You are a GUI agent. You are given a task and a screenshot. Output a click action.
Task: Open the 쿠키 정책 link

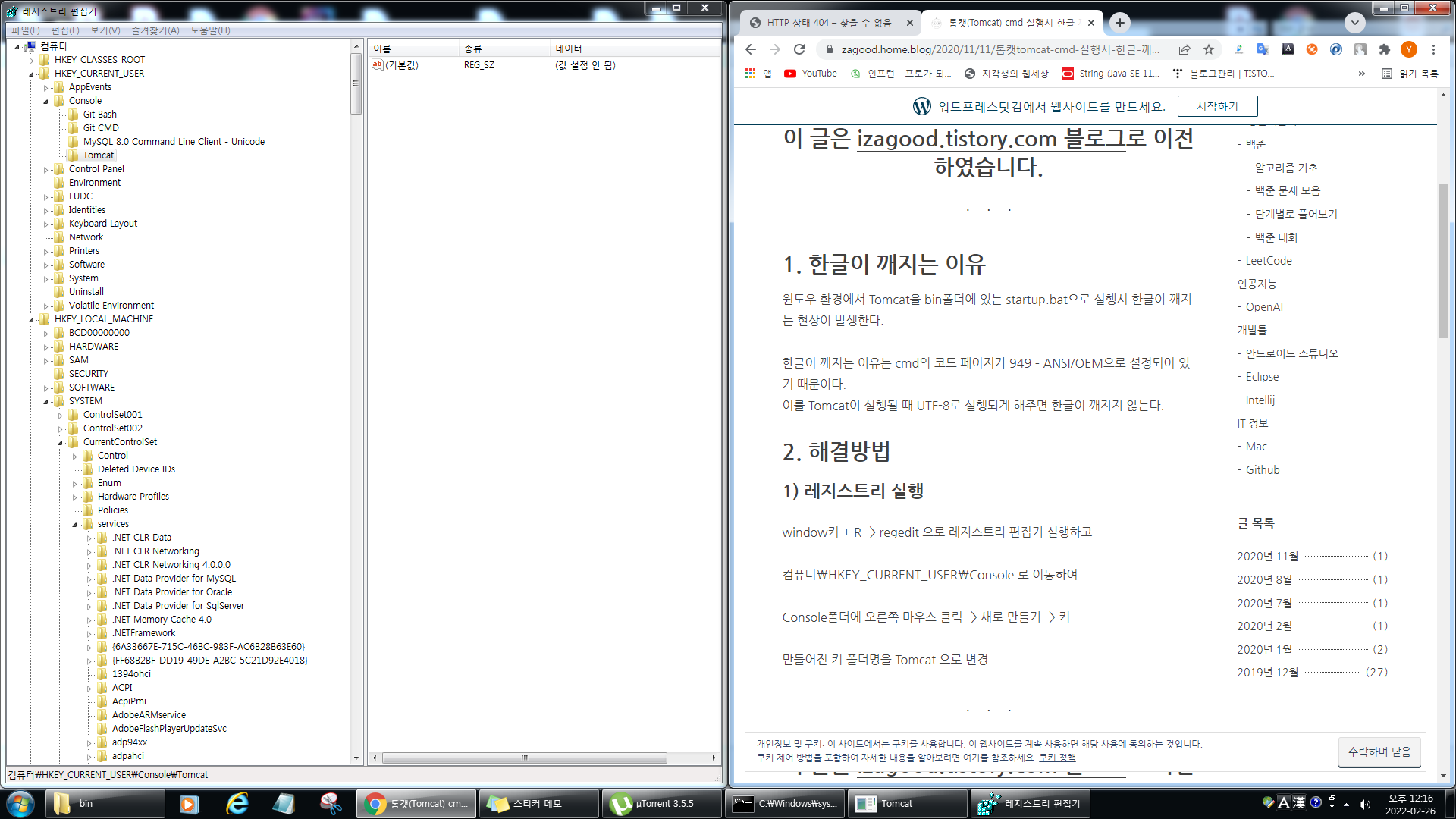click(1057, 758)
